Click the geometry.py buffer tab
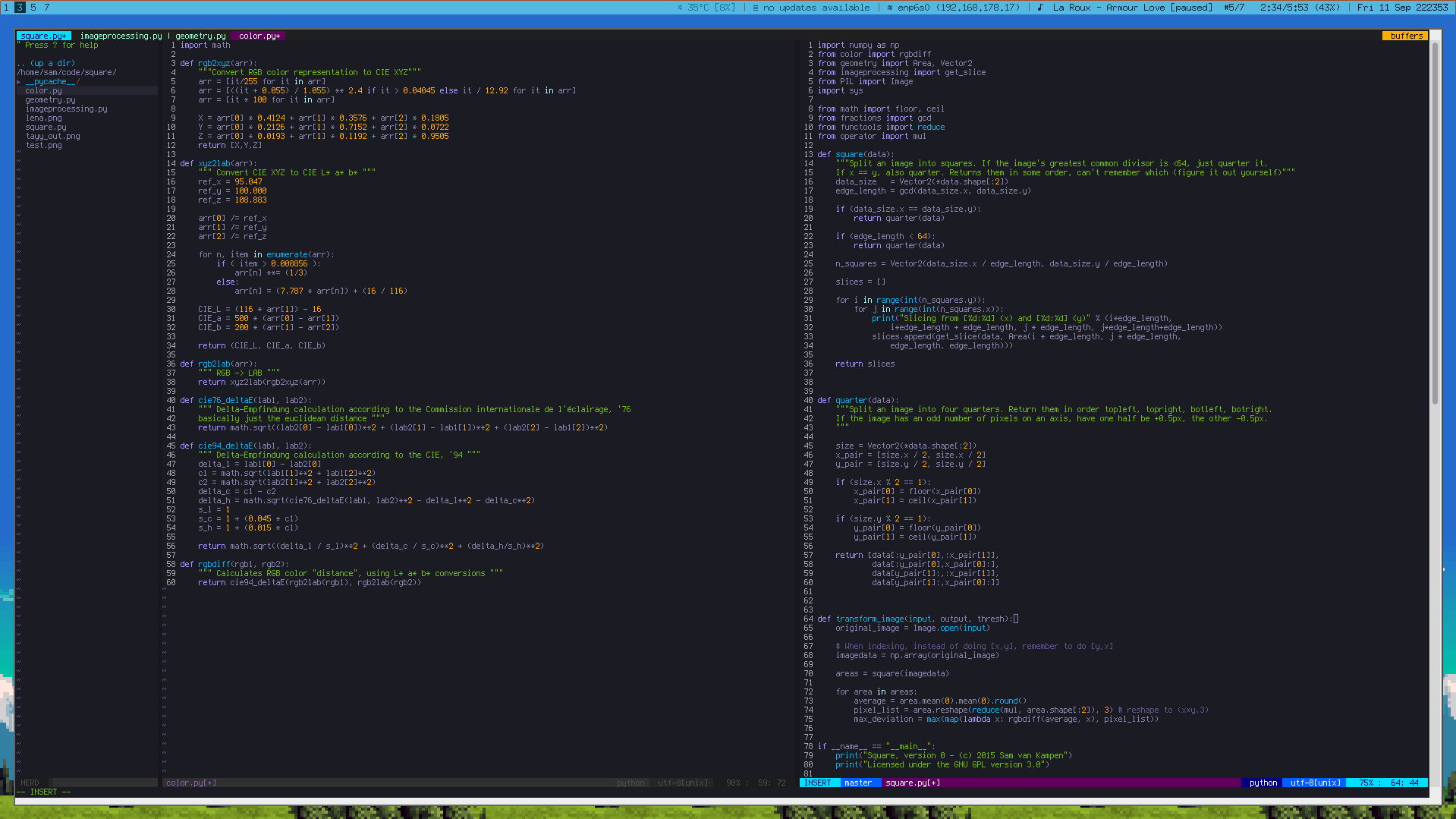The height and width of the screenshot is (819, 1456). [200, 36]
